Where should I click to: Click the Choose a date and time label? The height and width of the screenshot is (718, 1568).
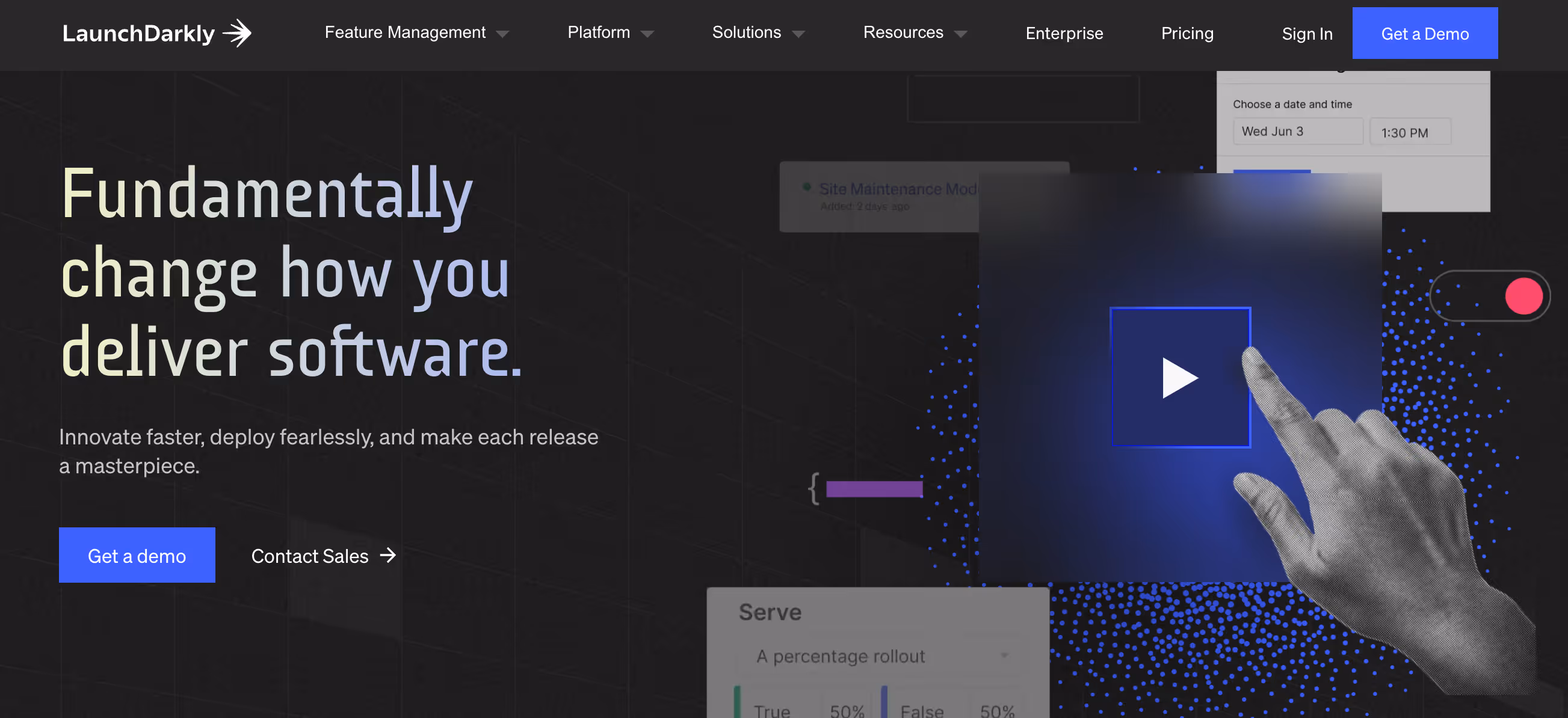(x=1292, y=104)
